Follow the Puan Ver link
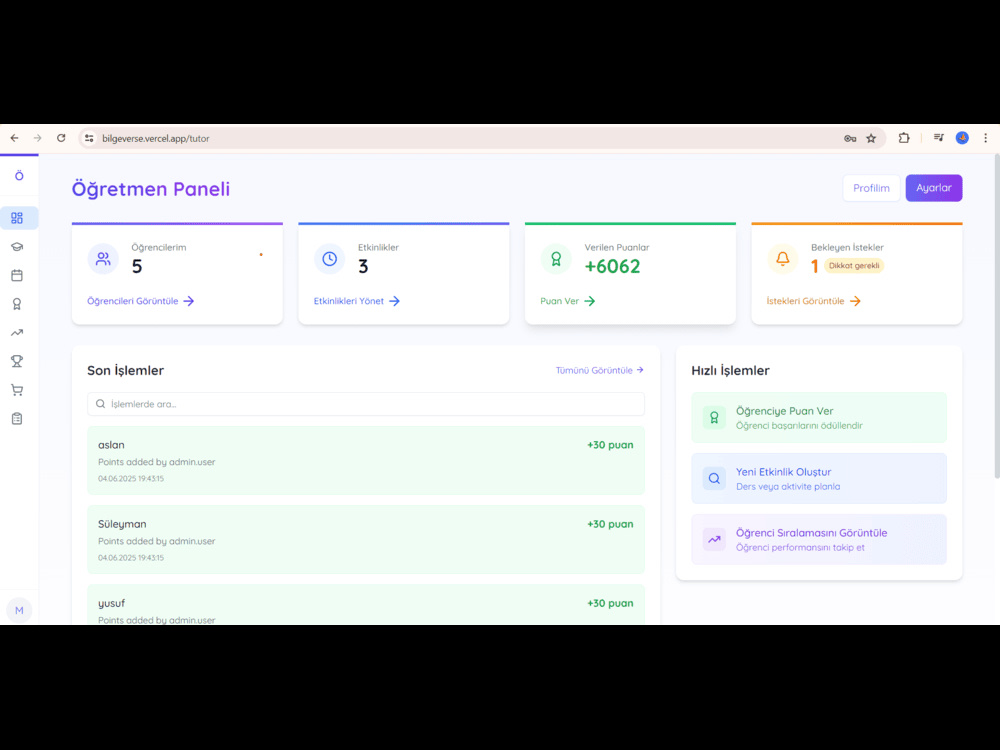This screenshot has width=1000, height=750. [568, 301]
